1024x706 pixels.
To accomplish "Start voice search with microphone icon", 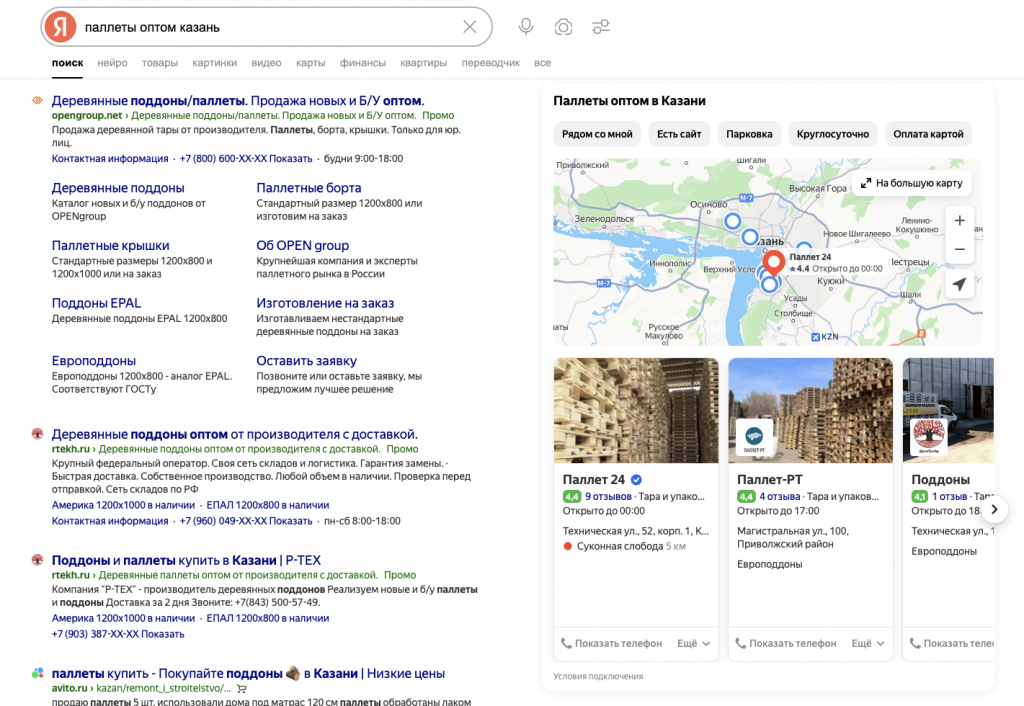I will pyautogui.click(x=526, y=27).
